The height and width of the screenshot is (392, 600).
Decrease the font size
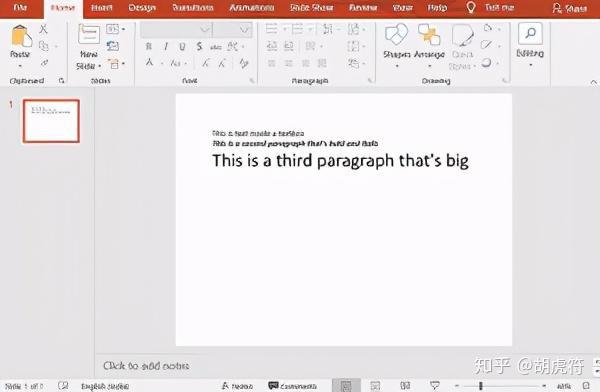tap(222, 63)
